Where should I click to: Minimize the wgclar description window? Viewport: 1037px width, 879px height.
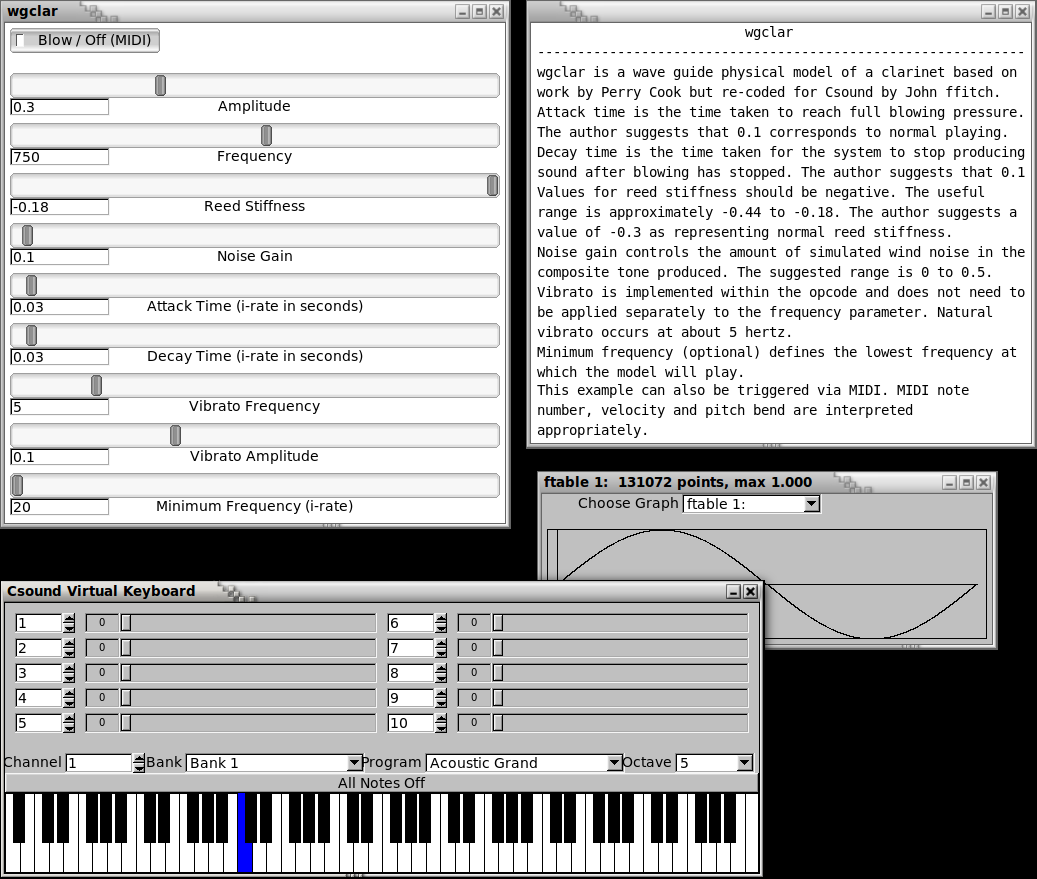coord(988,11)
